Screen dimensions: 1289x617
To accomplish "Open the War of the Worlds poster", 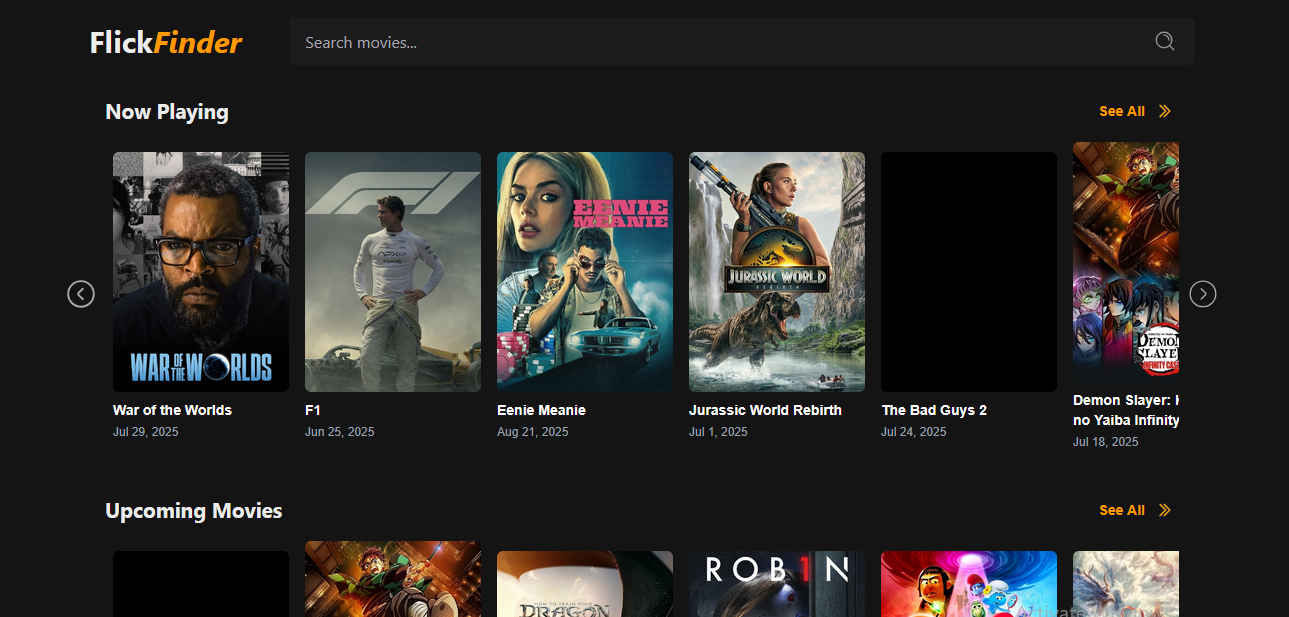I will pyautogui.click(x=201, y=272).
